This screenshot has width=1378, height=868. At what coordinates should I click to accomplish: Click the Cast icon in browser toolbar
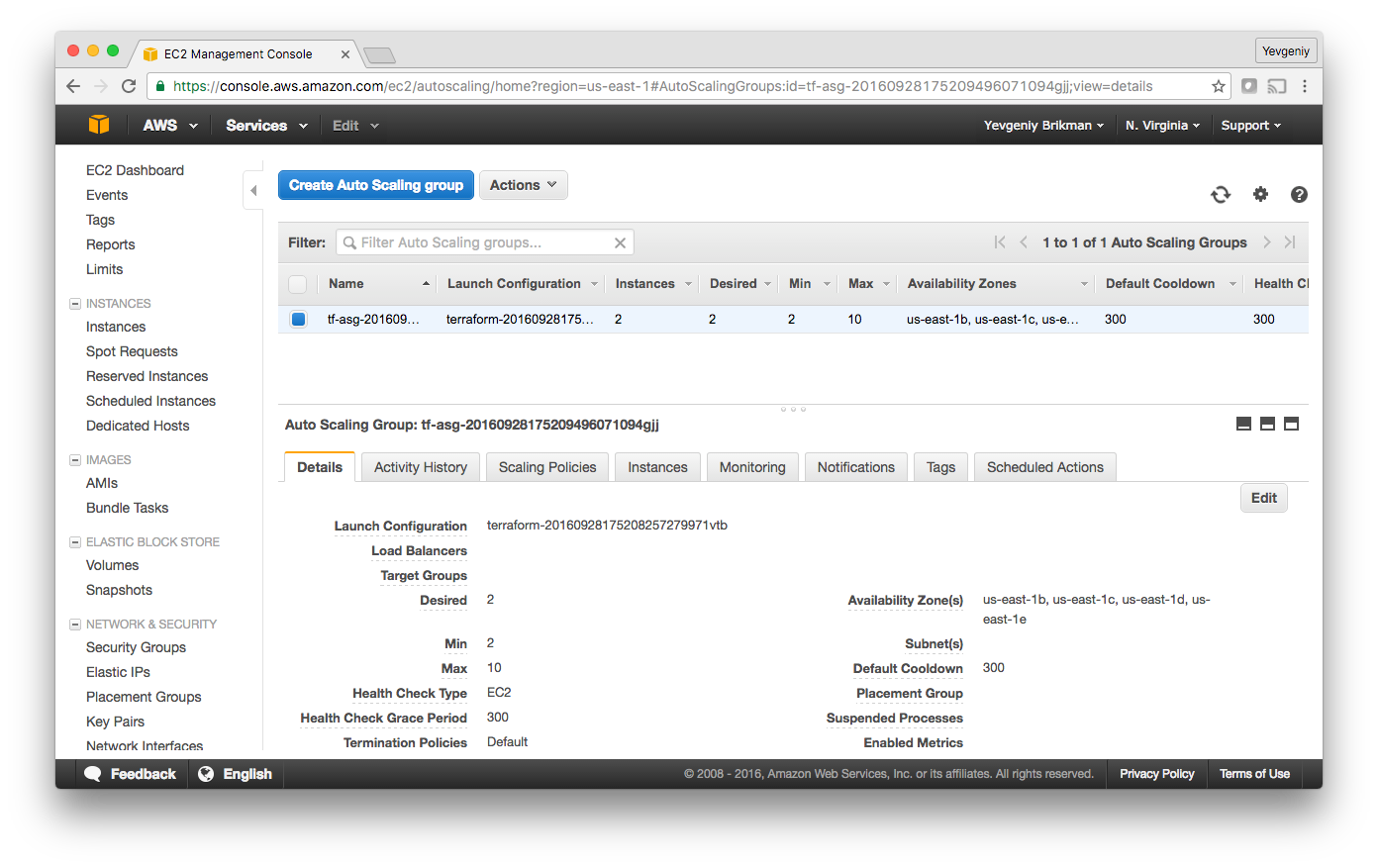1277,86
